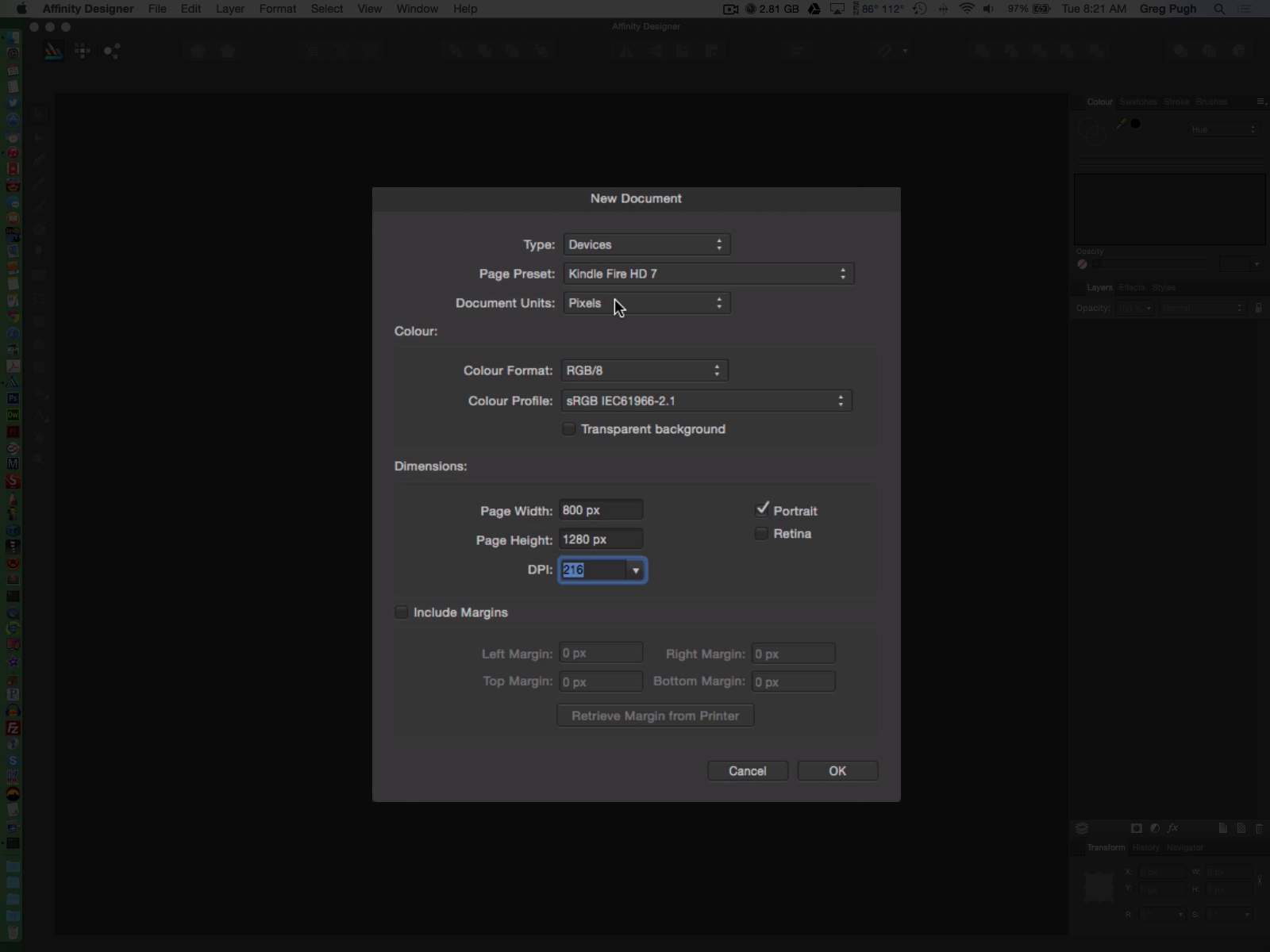Viewport: 1270px width, 952px height.
Task: Click the no-colour icon beside the Opacity slider
Action: (1082, 264)
